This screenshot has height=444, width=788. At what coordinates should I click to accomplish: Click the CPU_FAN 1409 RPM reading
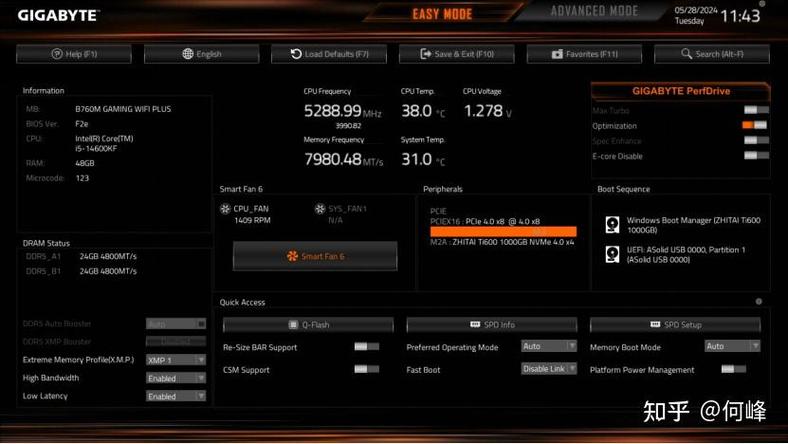click(252, 220)
